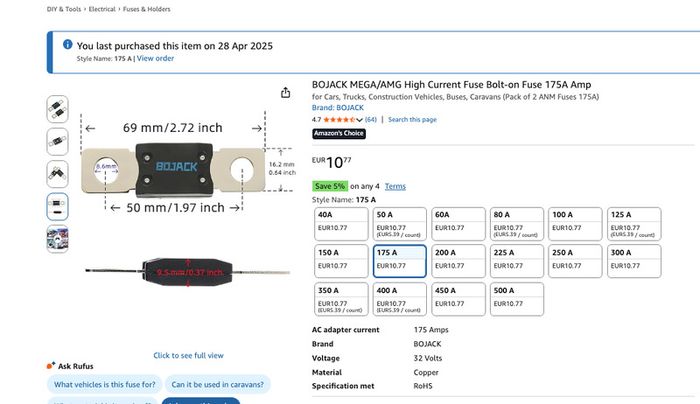The height and width of the screenshot is (404, 700).
Task: Open Fuses & Holders breadcrumb
Action: click(x=146, y=9)
